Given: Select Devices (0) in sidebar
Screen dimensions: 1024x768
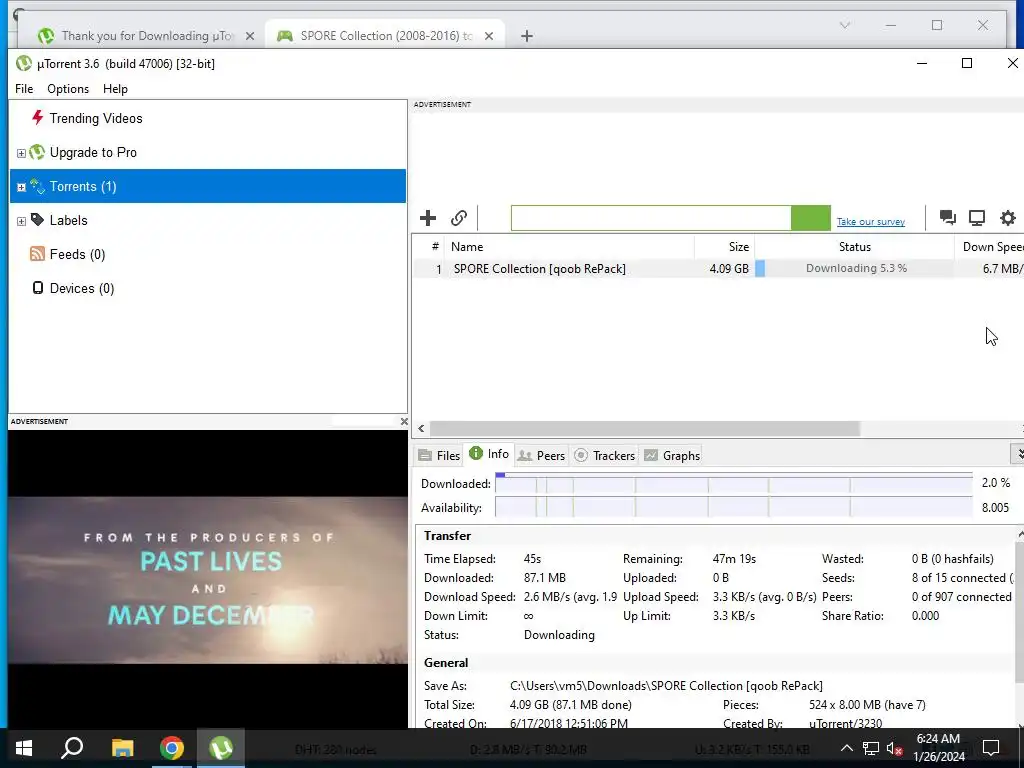Looking at the screenshot, I should tap(208, 288).
